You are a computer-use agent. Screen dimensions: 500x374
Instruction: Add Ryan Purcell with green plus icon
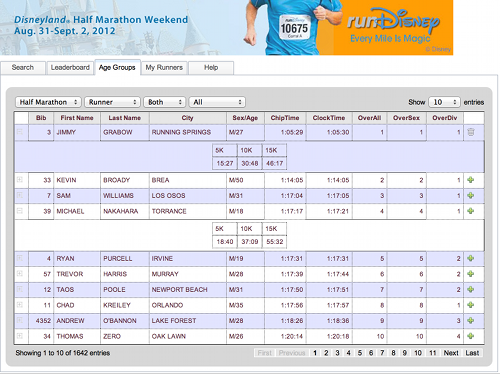tap(471, 258)
